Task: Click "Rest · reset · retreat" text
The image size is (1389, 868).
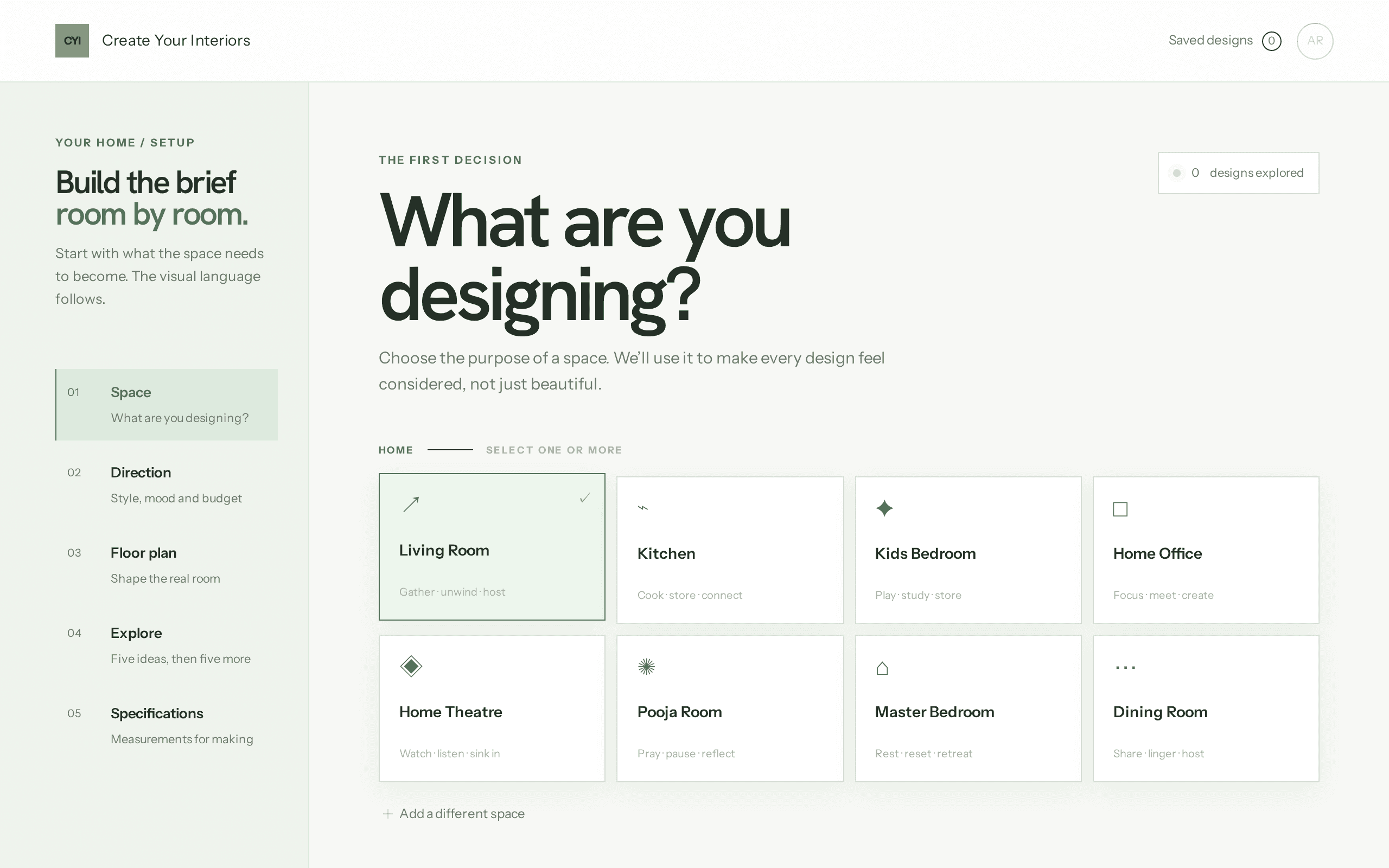Action: tap(923, 754)
